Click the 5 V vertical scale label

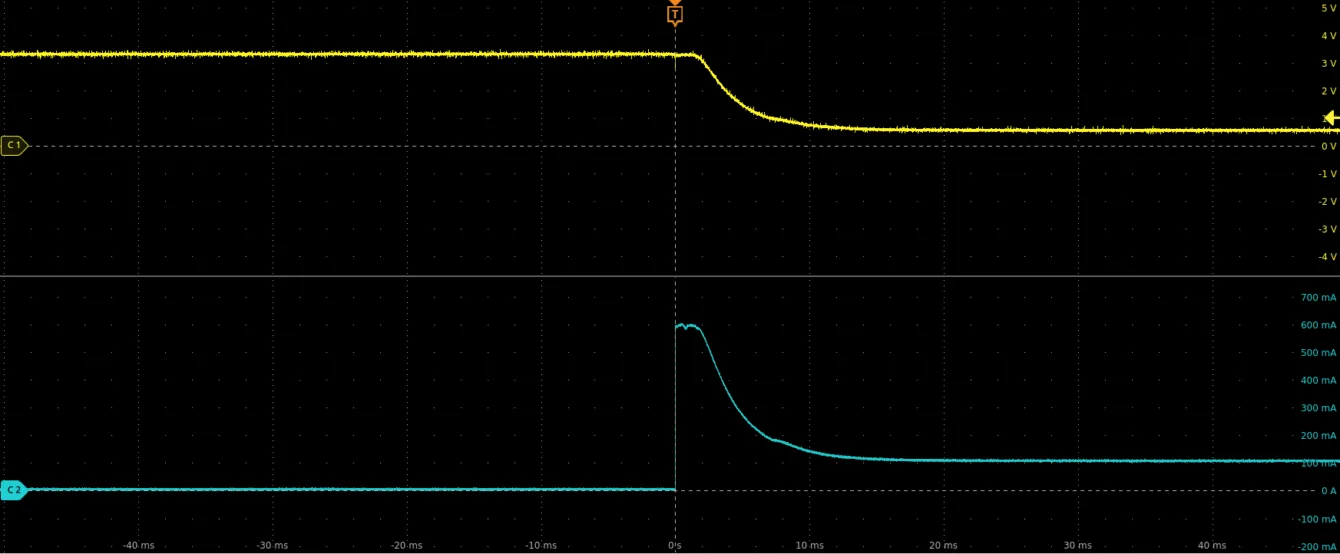[1328, 8]
